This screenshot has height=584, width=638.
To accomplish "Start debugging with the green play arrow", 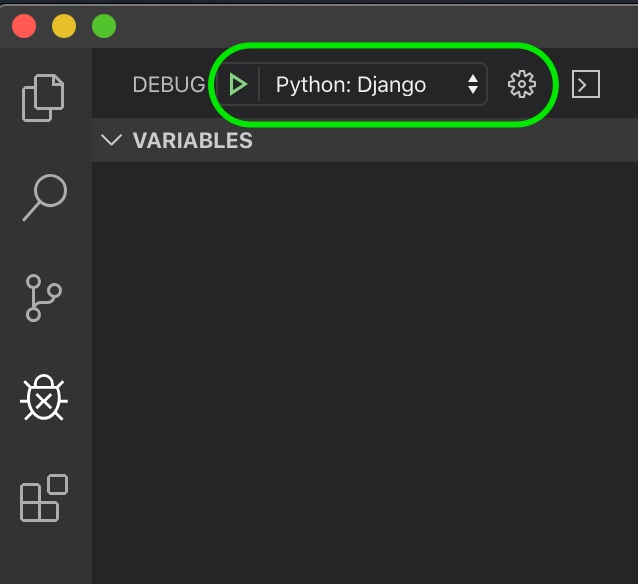I will [x=238, y=85].
